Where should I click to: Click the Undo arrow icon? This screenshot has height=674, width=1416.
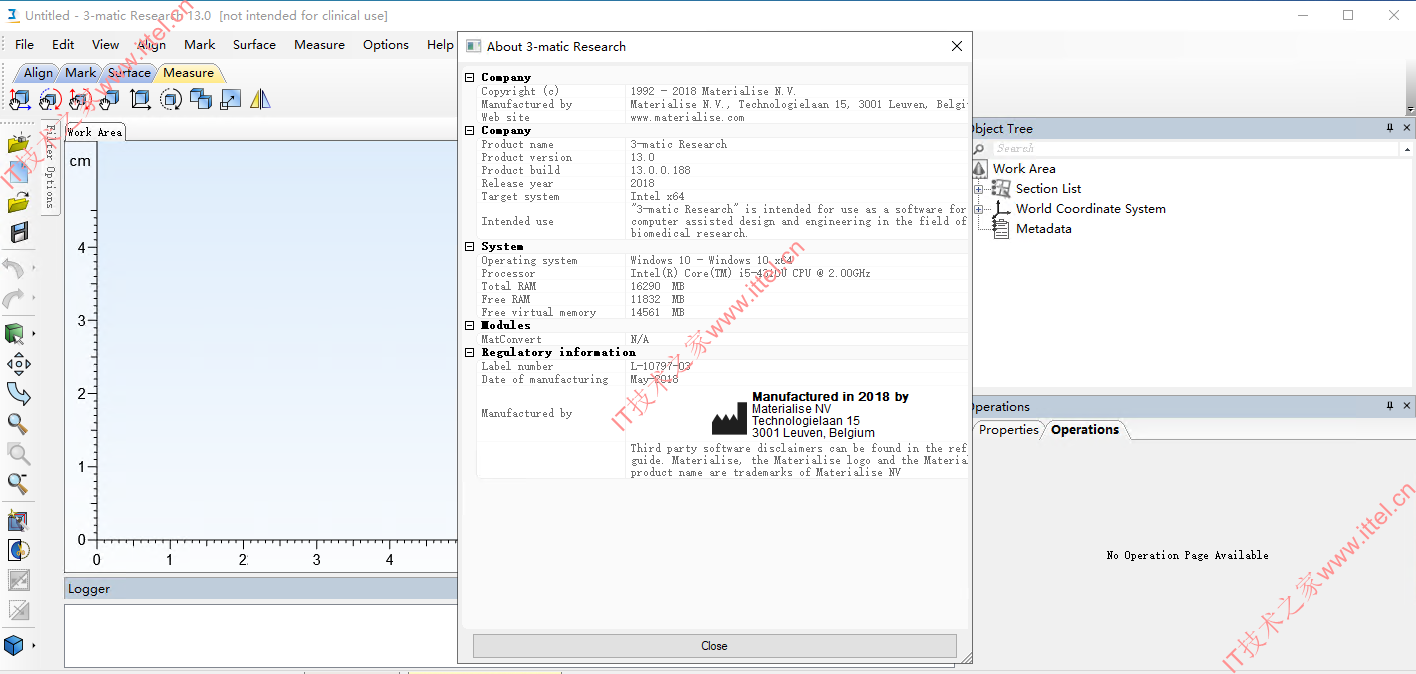[x=15, y=268]
